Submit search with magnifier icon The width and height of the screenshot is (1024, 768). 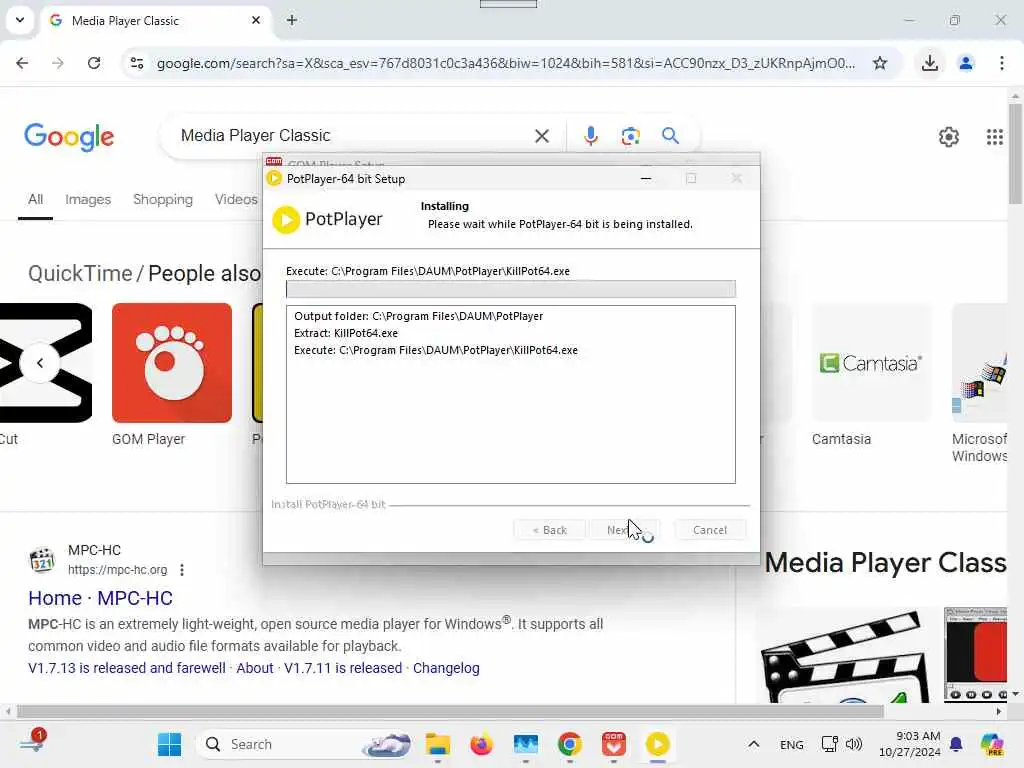[670, 136]
